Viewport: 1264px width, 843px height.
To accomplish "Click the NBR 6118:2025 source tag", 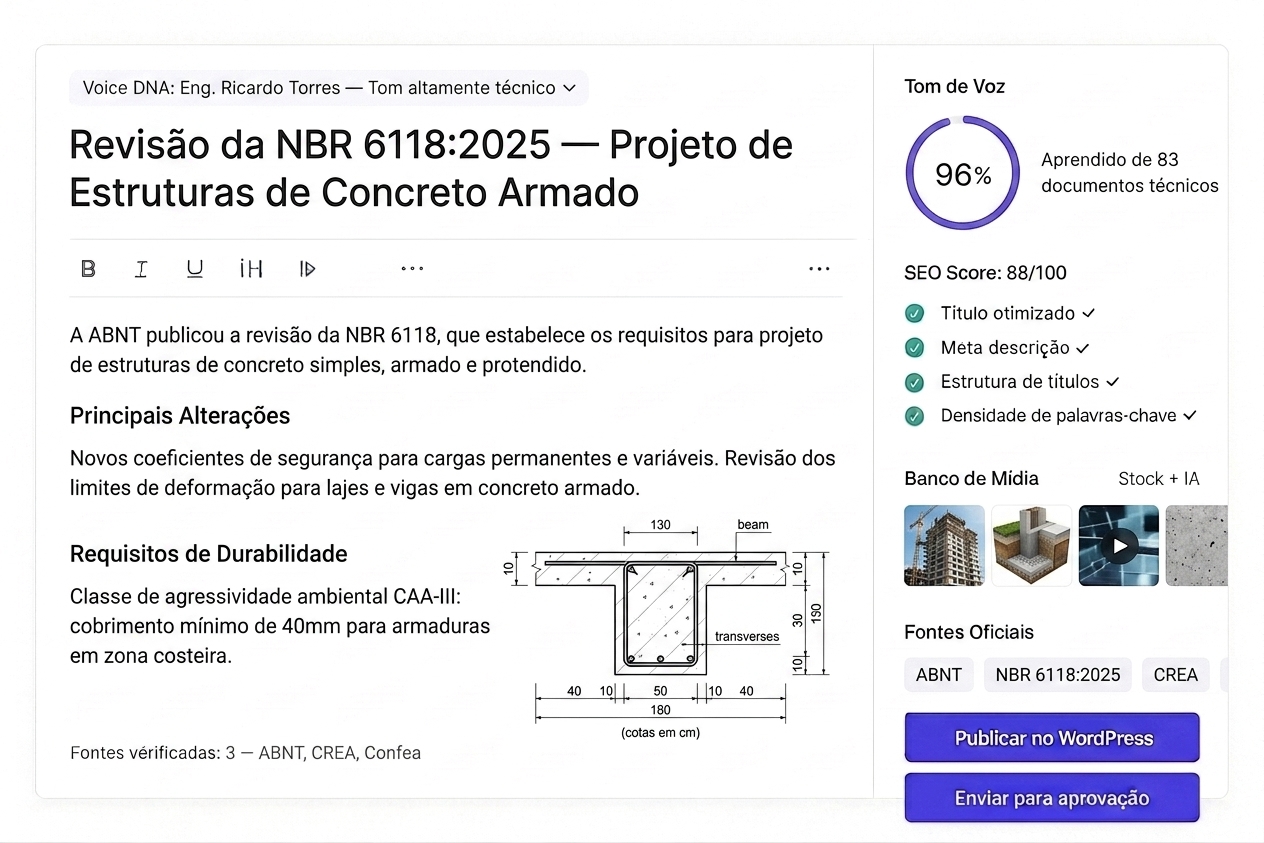I will [1058, 675].
